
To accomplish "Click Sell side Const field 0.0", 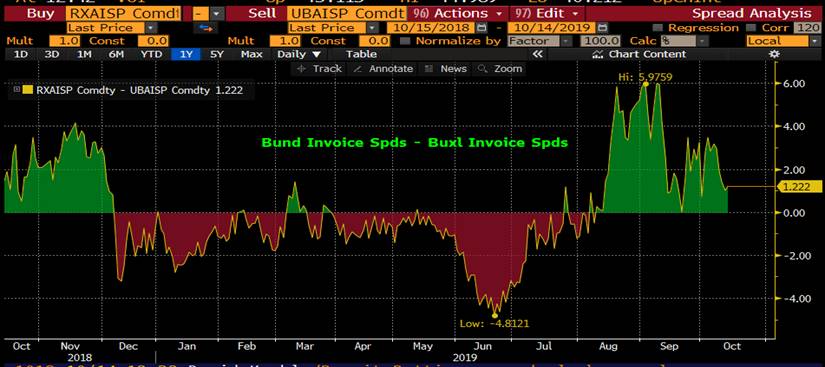I will click(x=374, y=40).
